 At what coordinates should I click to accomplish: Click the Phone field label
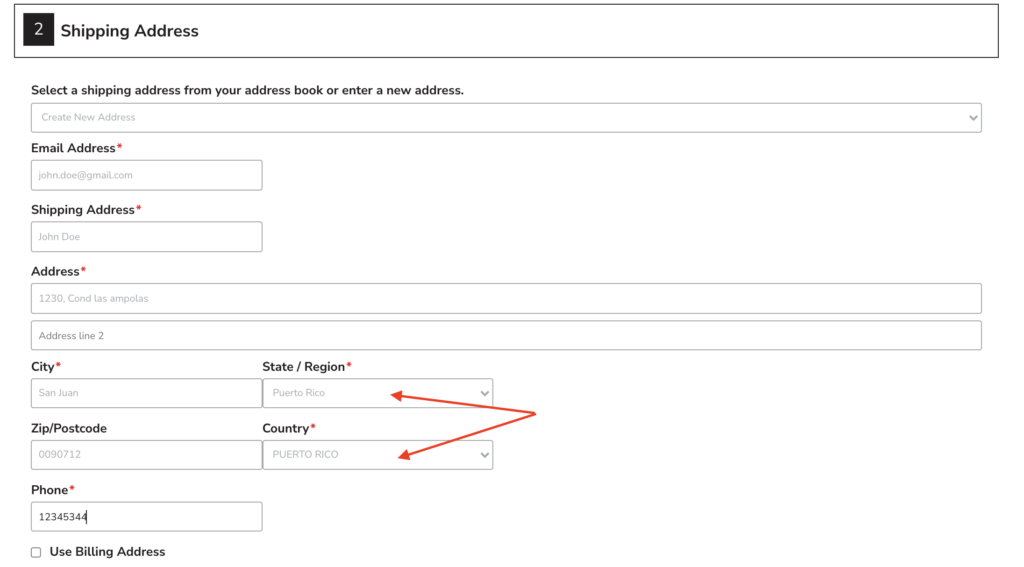[x=49, y=490]
